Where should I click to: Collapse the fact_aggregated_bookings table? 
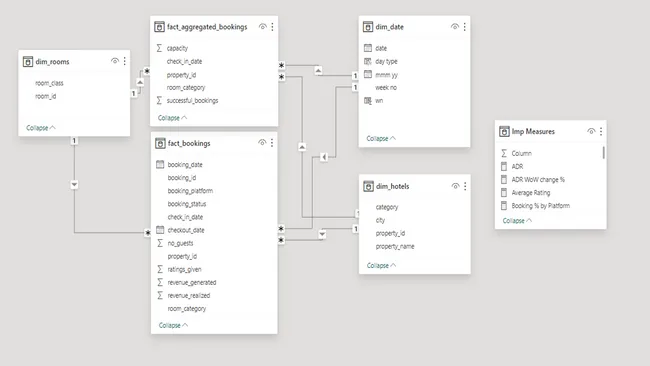coord(172,118)
